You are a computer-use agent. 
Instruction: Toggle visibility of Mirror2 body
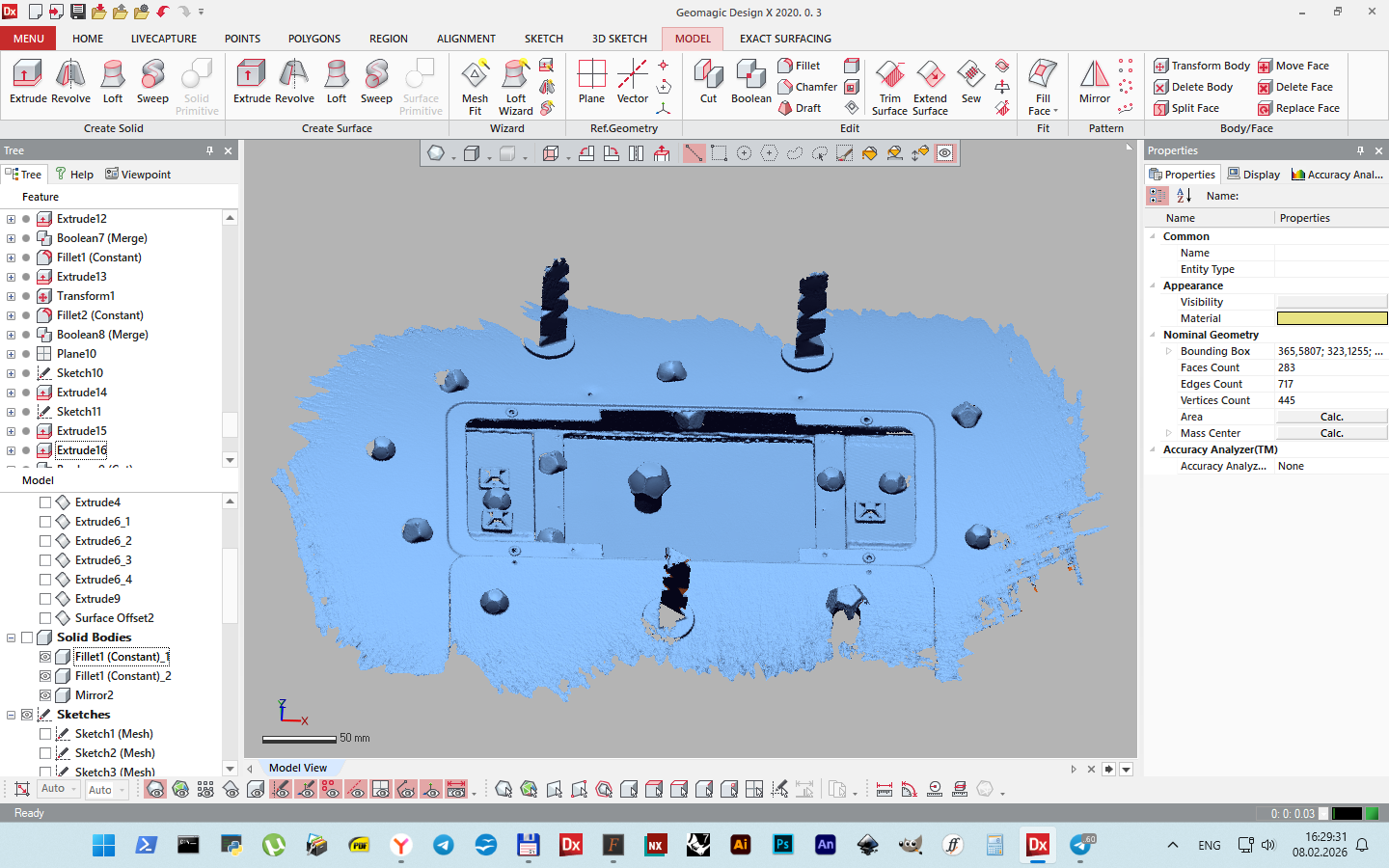tap(45, 695)
